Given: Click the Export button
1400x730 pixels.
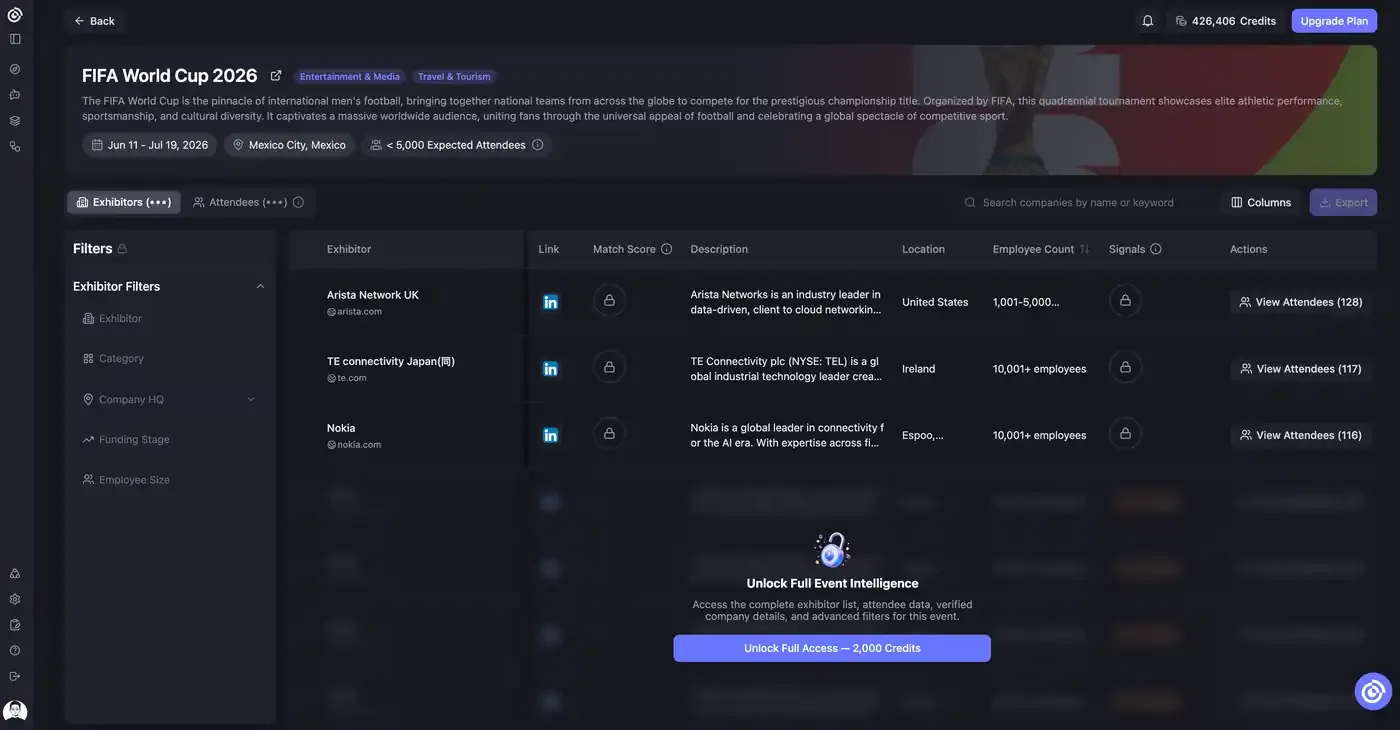Looking at the screenshot, I should tap(1343, 202).
